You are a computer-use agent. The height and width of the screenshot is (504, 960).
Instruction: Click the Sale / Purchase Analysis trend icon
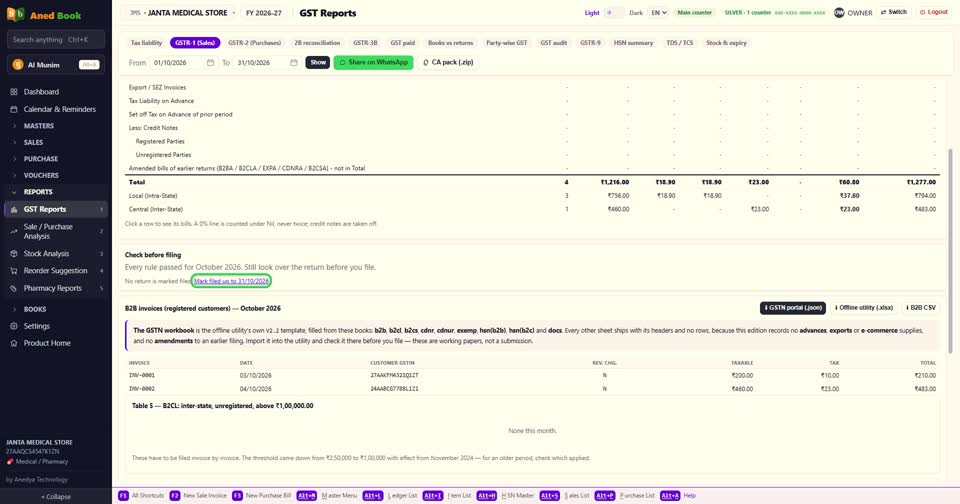coord(13,231)
